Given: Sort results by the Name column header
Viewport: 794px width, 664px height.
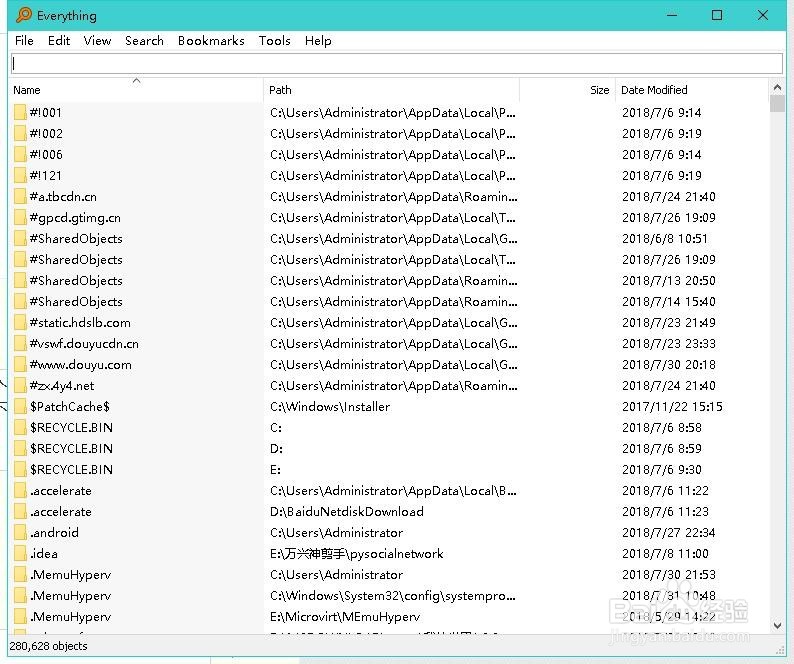Looking at the screenshot, I should tap(136, 90).
